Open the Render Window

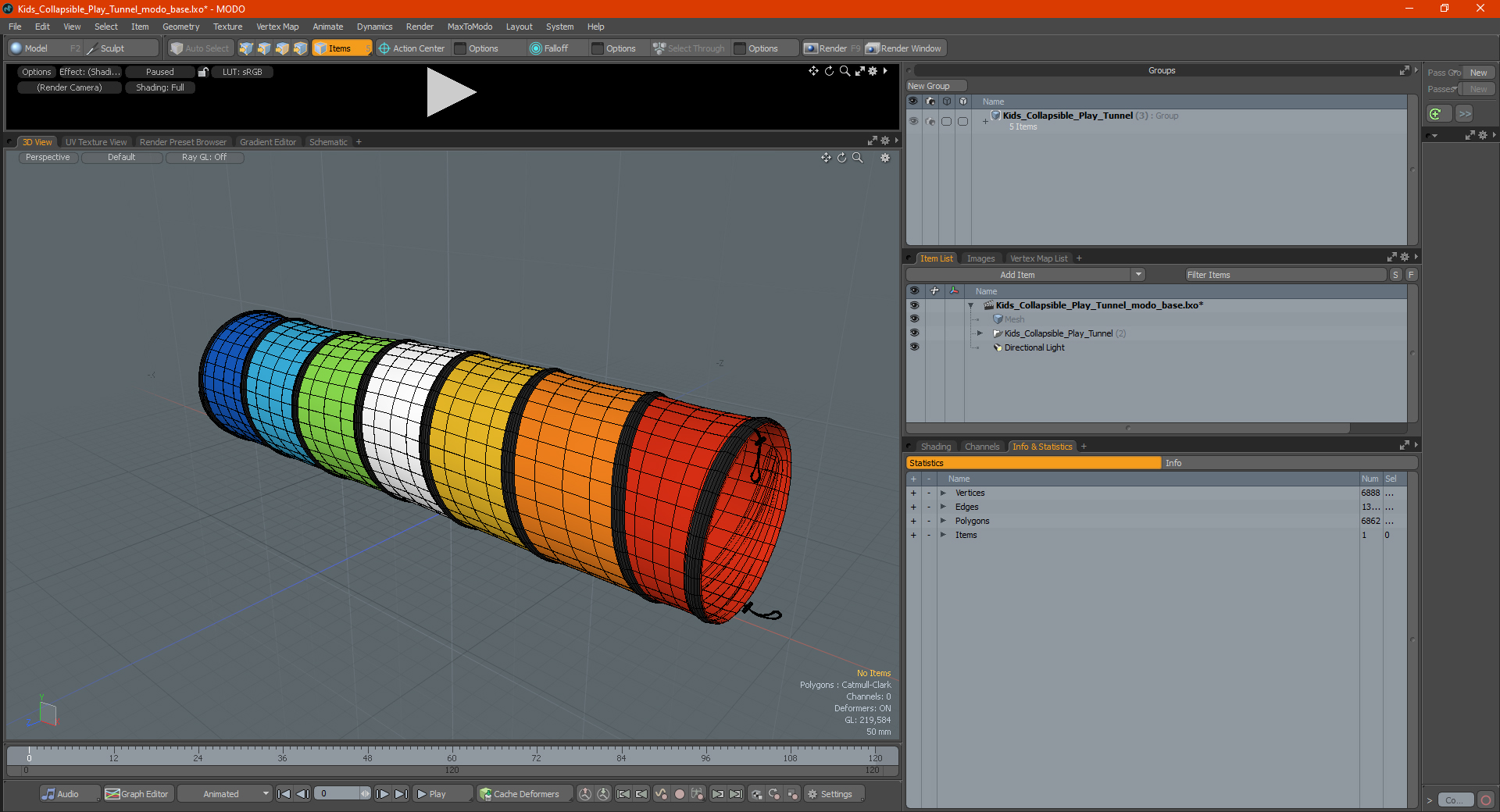tap(905, 48)
